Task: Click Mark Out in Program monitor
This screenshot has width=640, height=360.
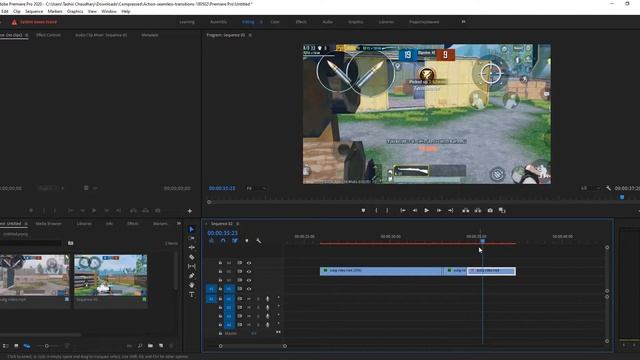Action: (387, 211)
